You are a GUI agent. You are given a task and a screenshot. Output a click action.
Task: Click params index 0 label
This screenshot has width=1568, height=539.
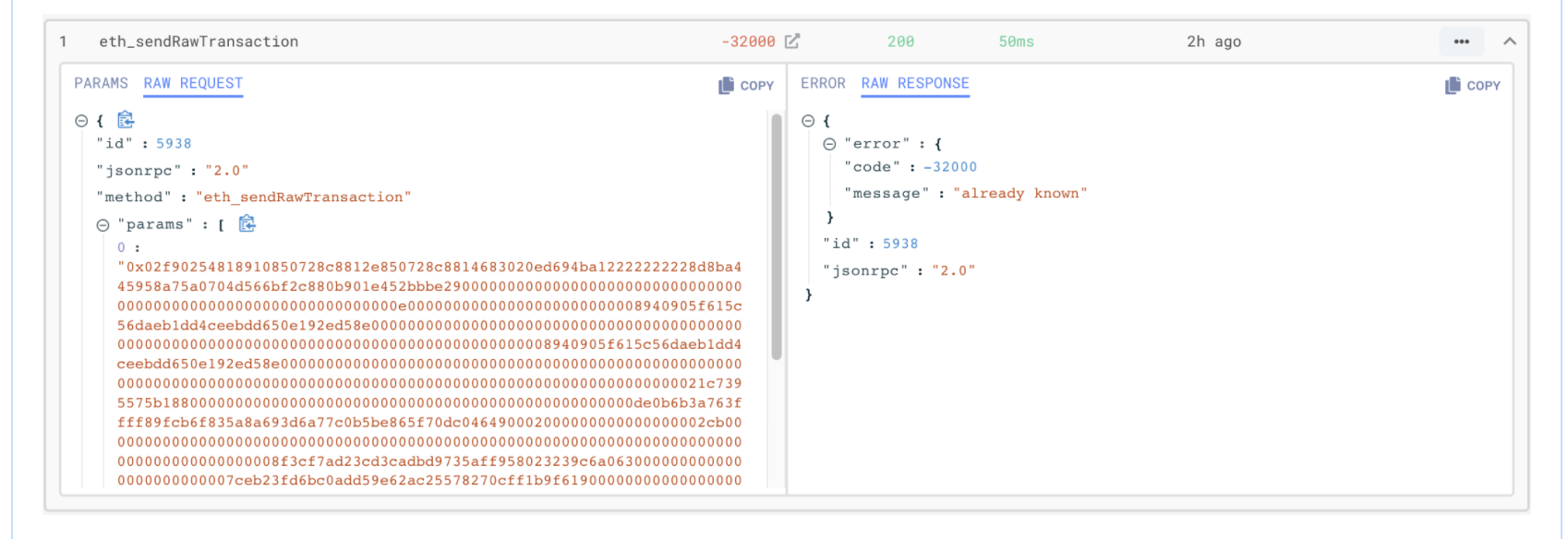[122, 247]
